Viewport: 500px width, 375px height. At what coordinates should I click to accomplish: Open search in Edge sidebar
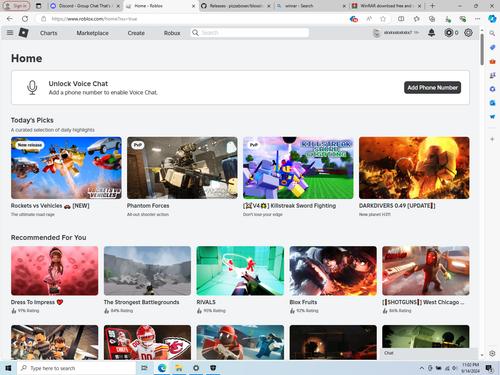(492, 33)
